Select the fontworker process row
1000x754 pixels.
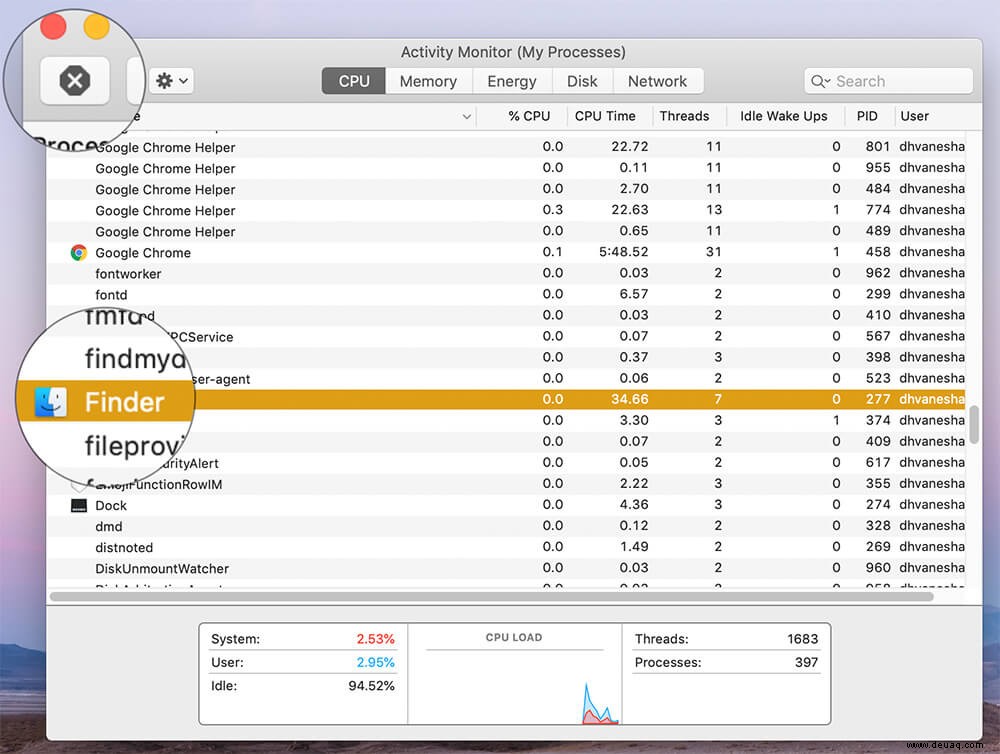click(506, 273)
